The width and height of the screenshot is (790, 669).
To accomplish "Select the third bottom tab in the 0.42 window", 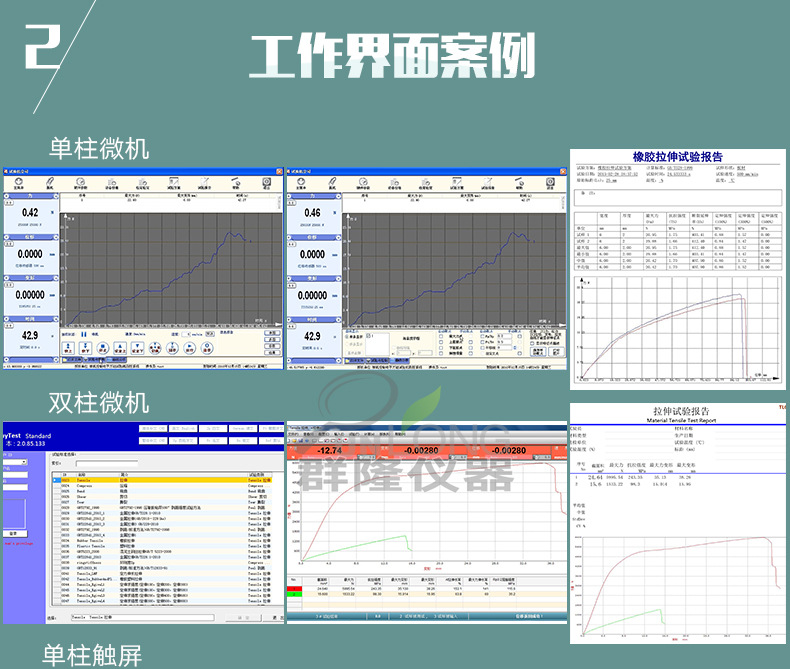I will 116,360.
